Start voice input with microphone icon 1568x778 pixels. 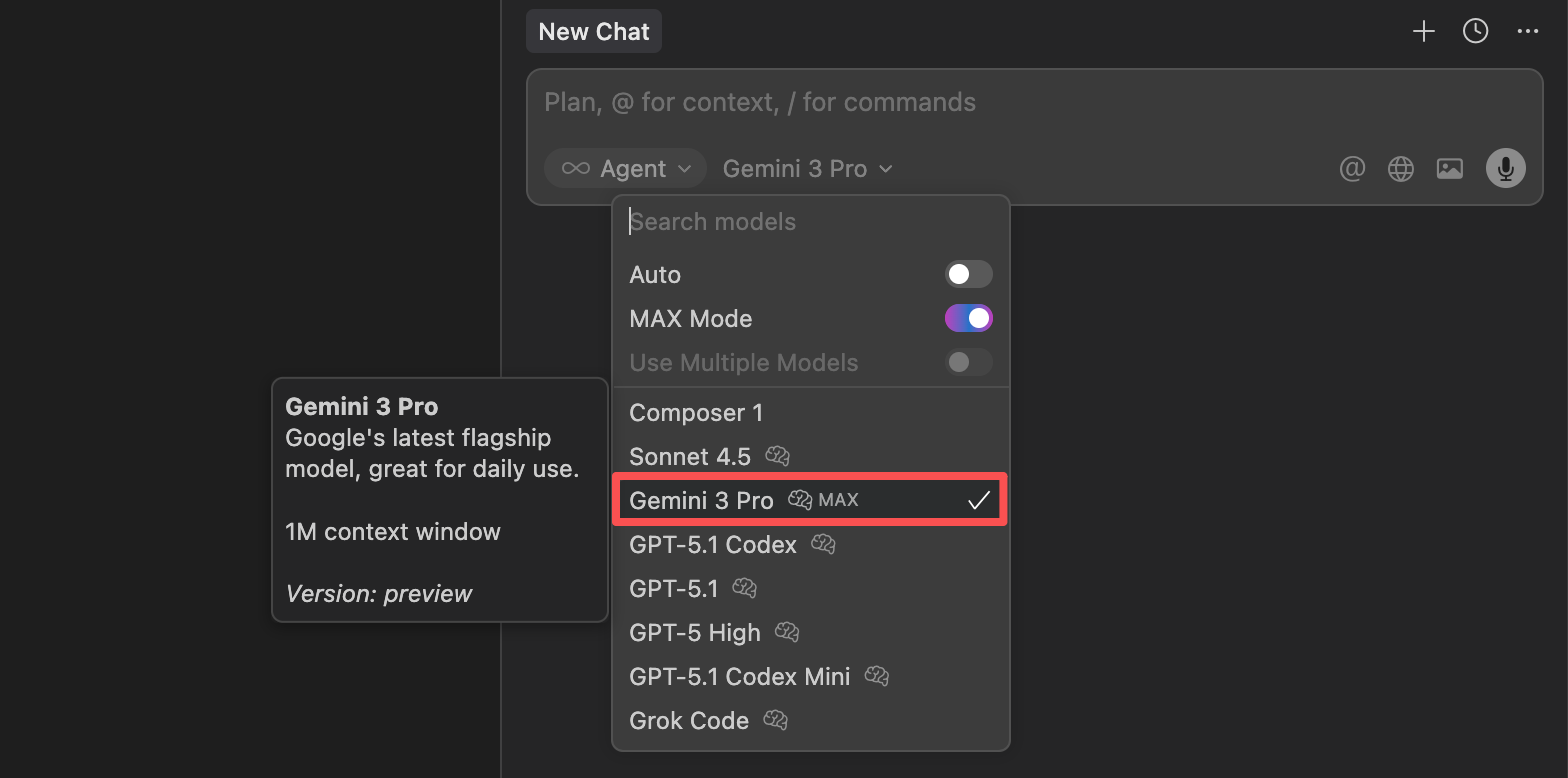(x=1505, y=168)
